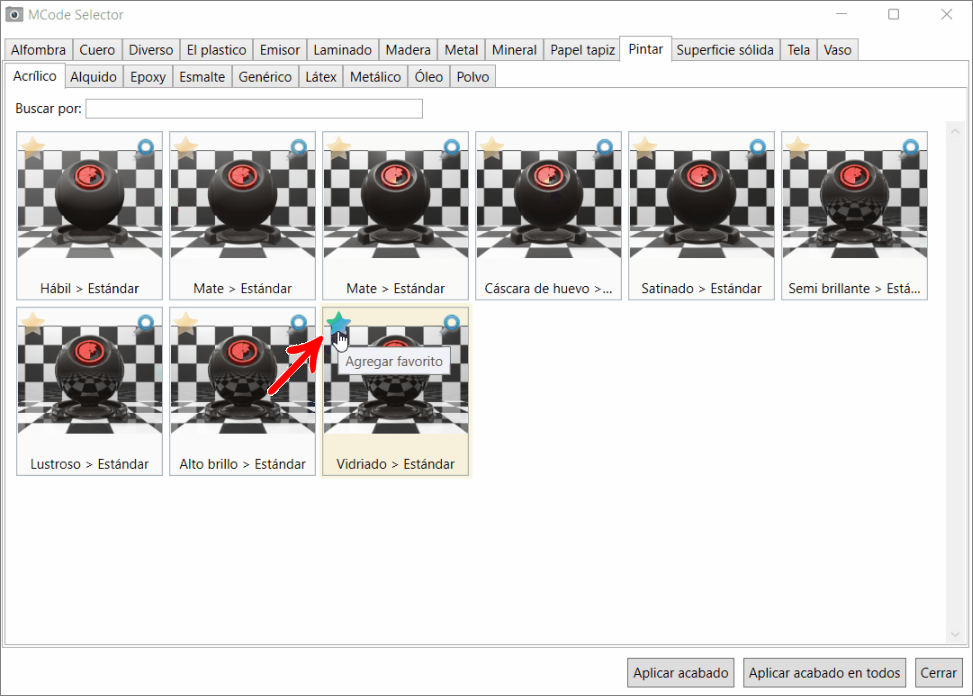This screenshot has width=973, height=696.
Task: Select the Hábil > Estándar finish thumbnail
Action: [89, 205]
